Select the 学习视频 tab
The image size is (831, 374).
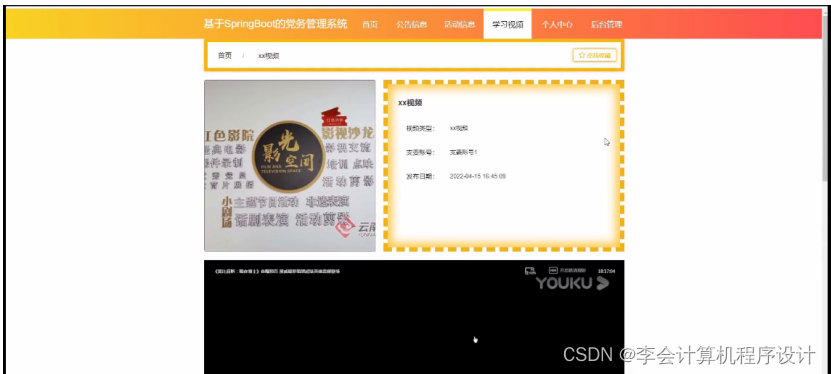pos(508,24)
